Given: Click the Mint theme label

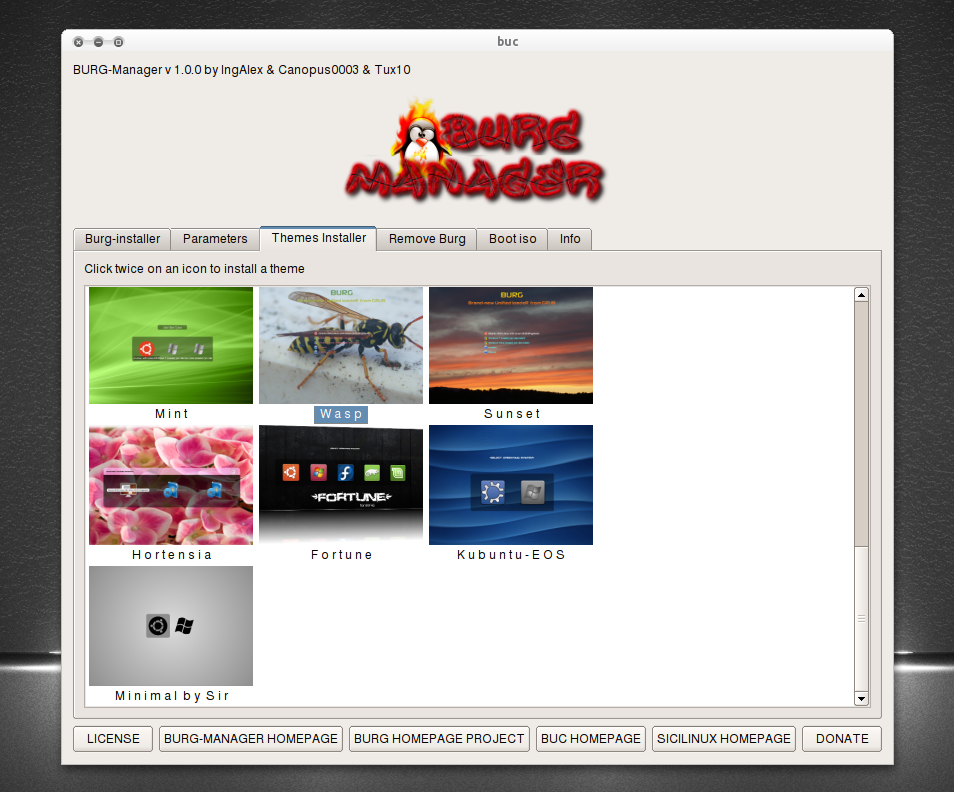Looking at the screenshot, I should tap(172, 414).
